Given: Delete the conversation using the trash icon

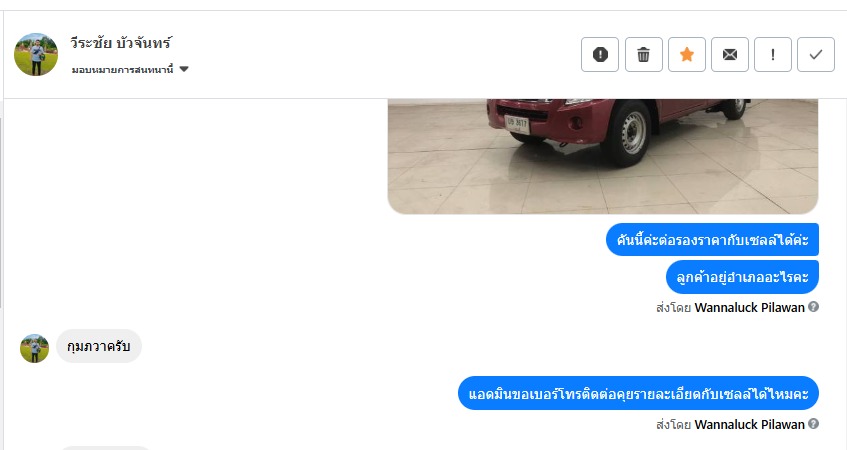Looking at the screenshot, I should (x=643, y=55).
